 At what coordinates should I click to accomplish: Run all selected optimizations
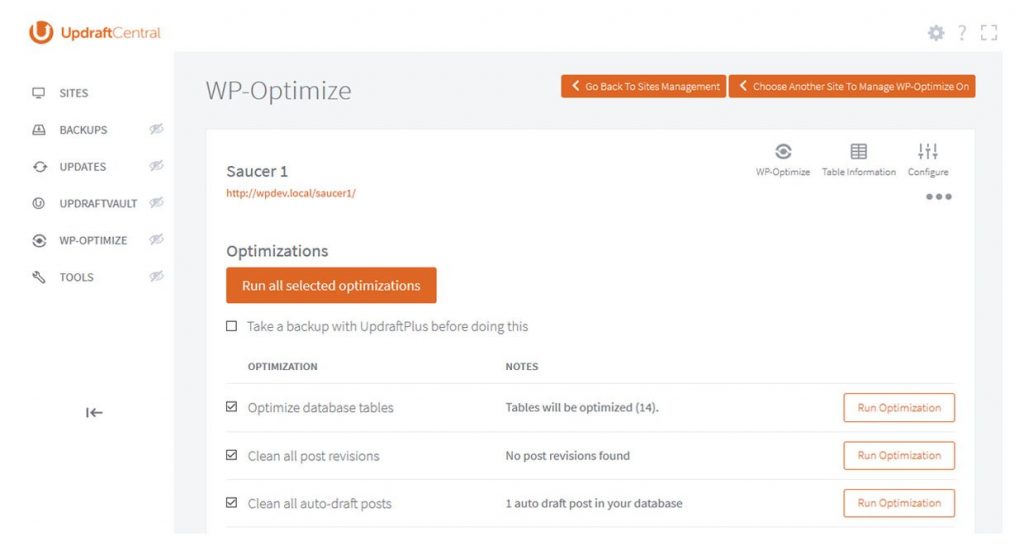pos(331,285)
